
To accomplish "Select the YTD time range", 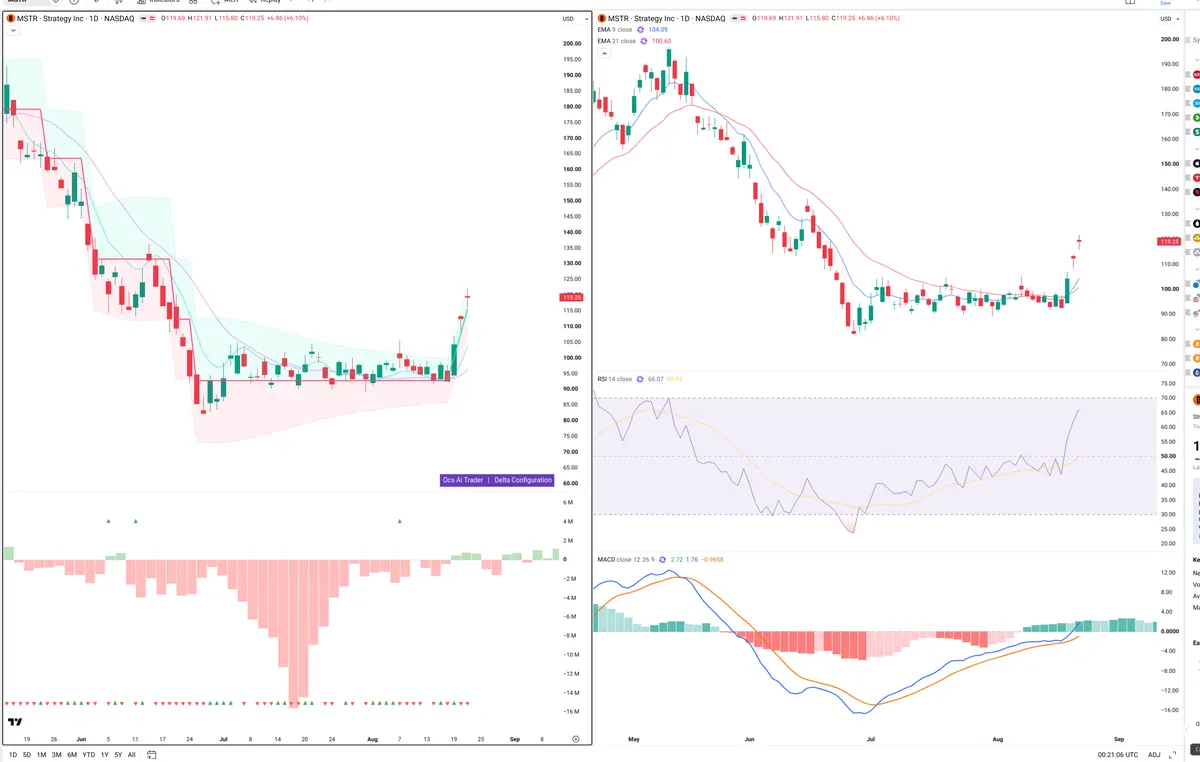I will pos(88,755).
